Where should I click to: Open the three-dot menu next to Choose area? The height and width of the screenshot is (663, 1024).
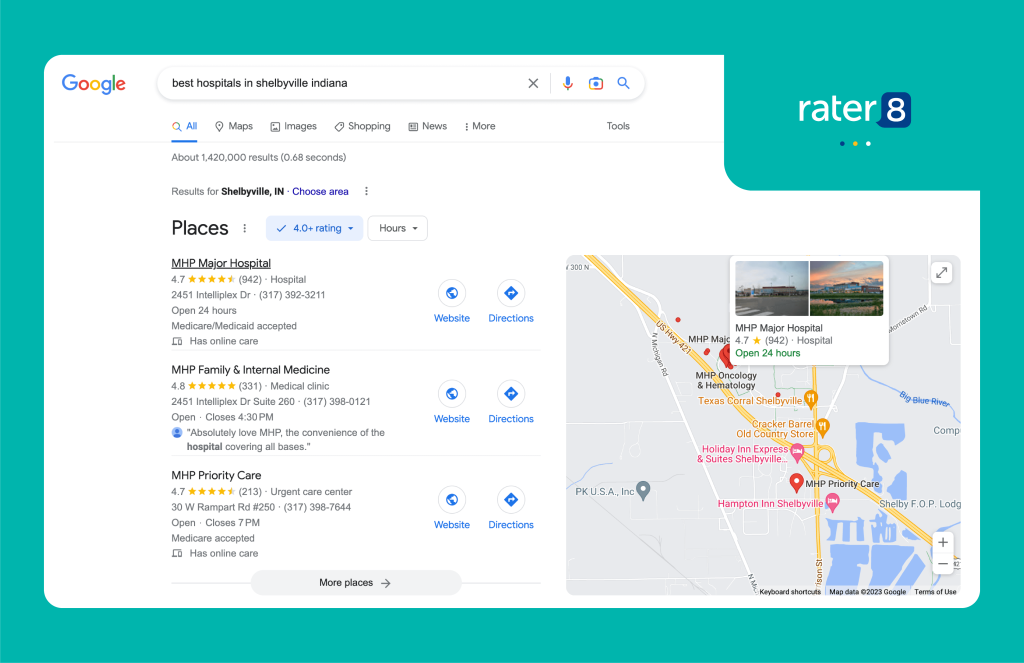(x=366, y=191)
